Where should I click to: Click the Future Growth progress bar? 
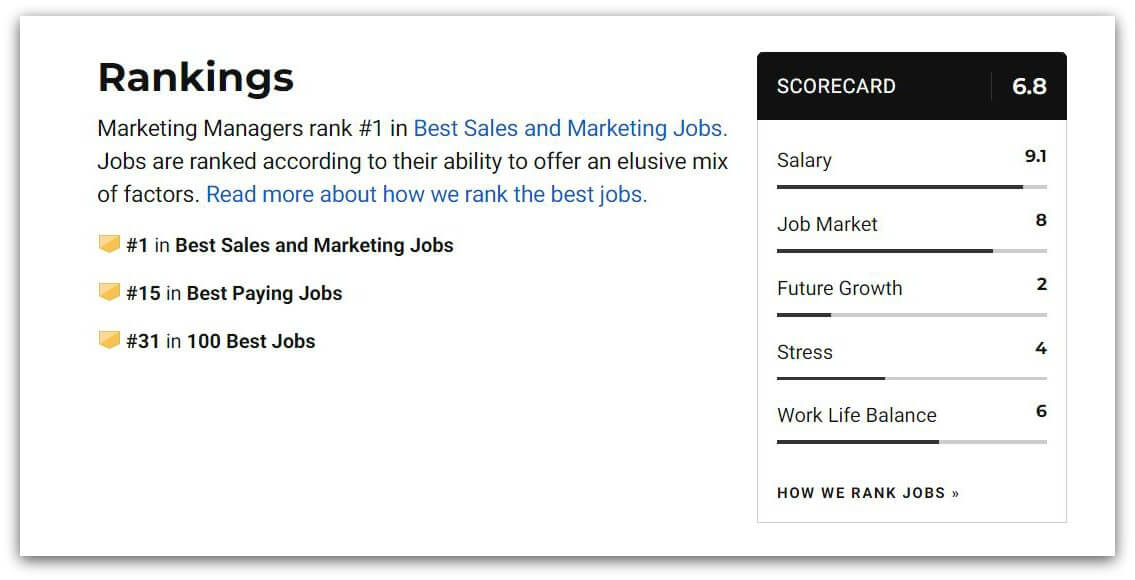(910, 314)
